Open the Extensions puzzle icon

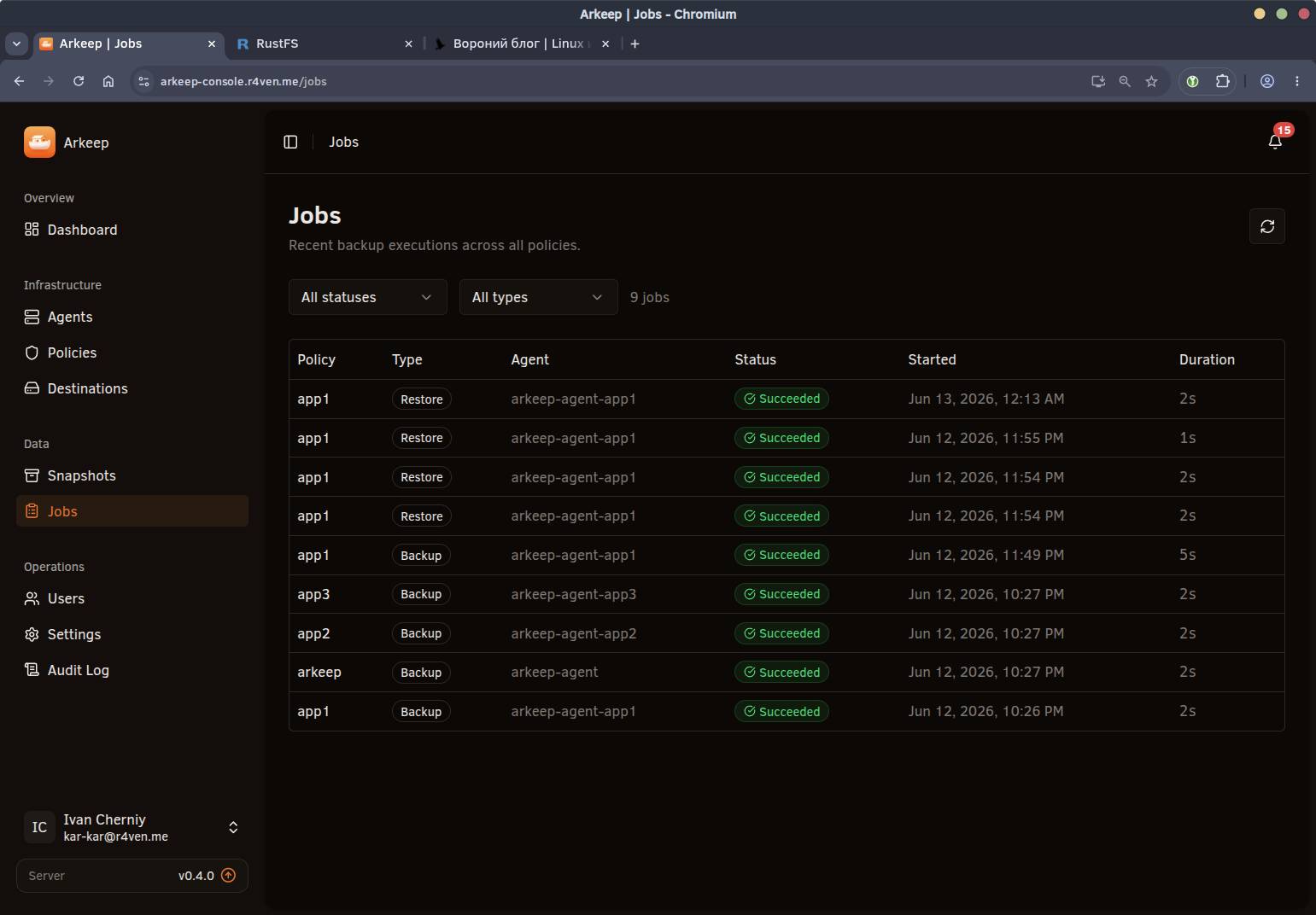tap(1222, 81)
